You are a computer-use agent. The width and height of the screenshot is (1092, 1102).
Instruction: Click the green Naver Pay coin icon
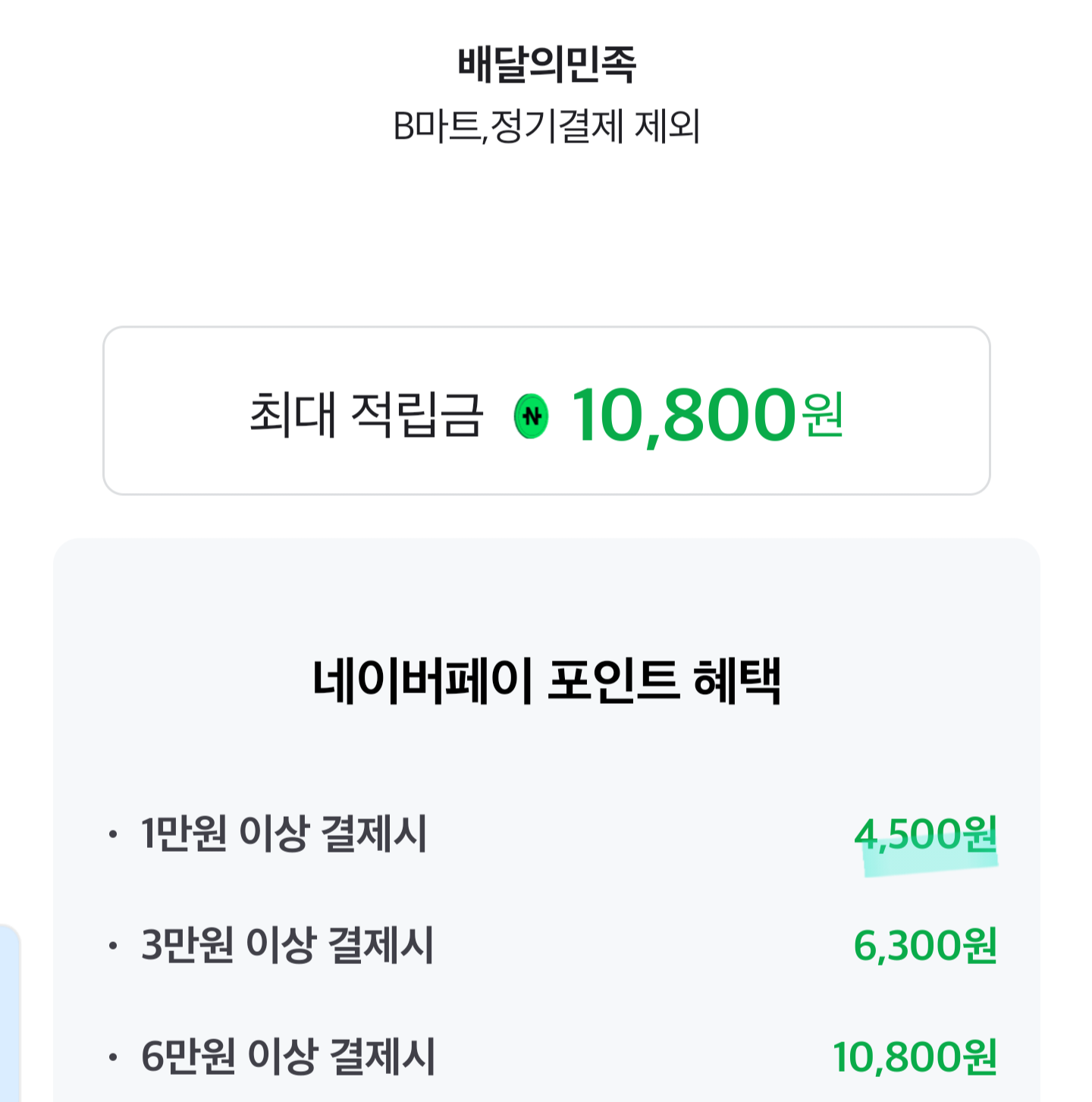[531, 416]
